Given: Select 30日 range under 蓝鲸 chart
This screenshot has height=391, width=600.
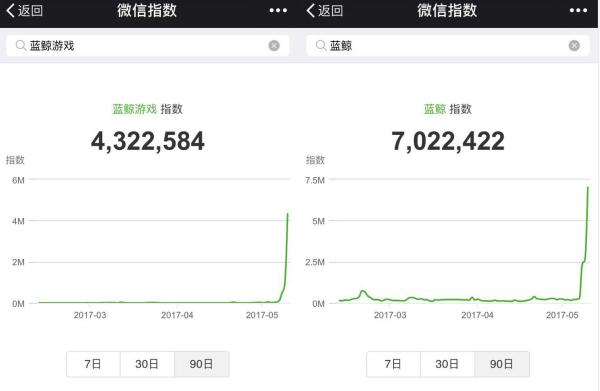Looking at the screenshot, I should tap(447, 364).
